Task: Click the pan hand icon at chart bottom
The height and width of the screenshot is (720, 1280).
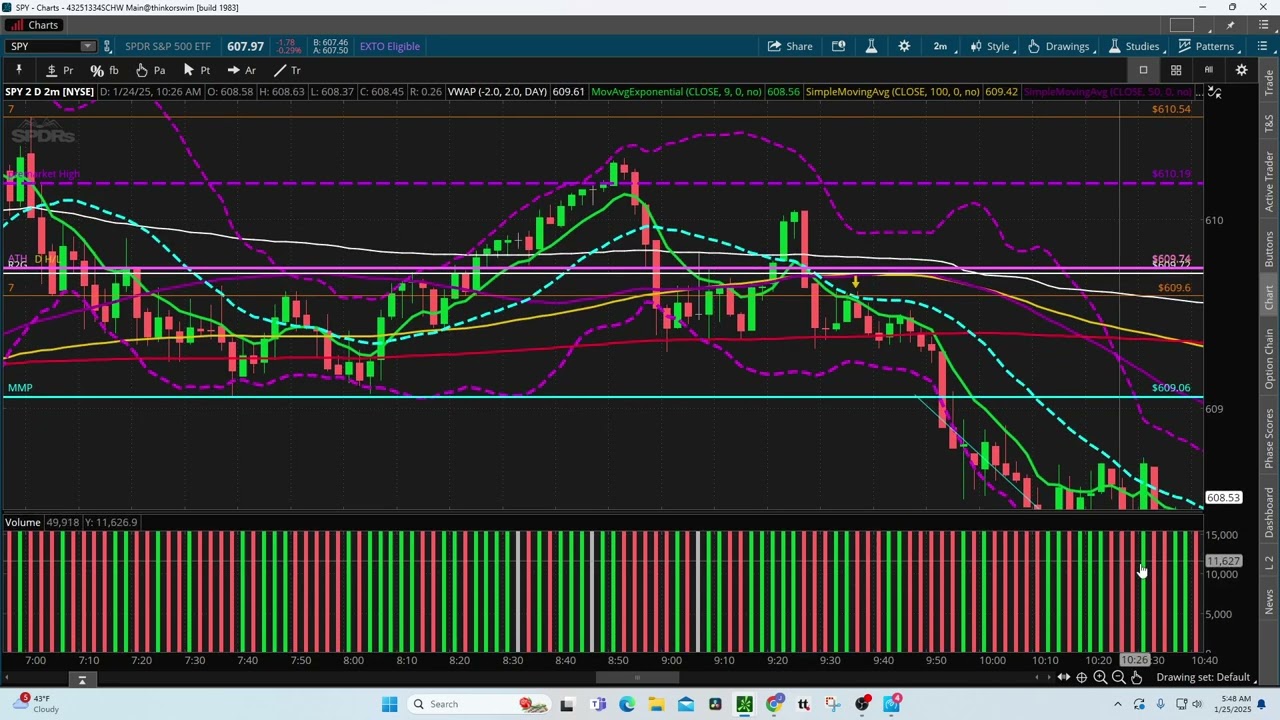Action: (x=1137, y=677)
